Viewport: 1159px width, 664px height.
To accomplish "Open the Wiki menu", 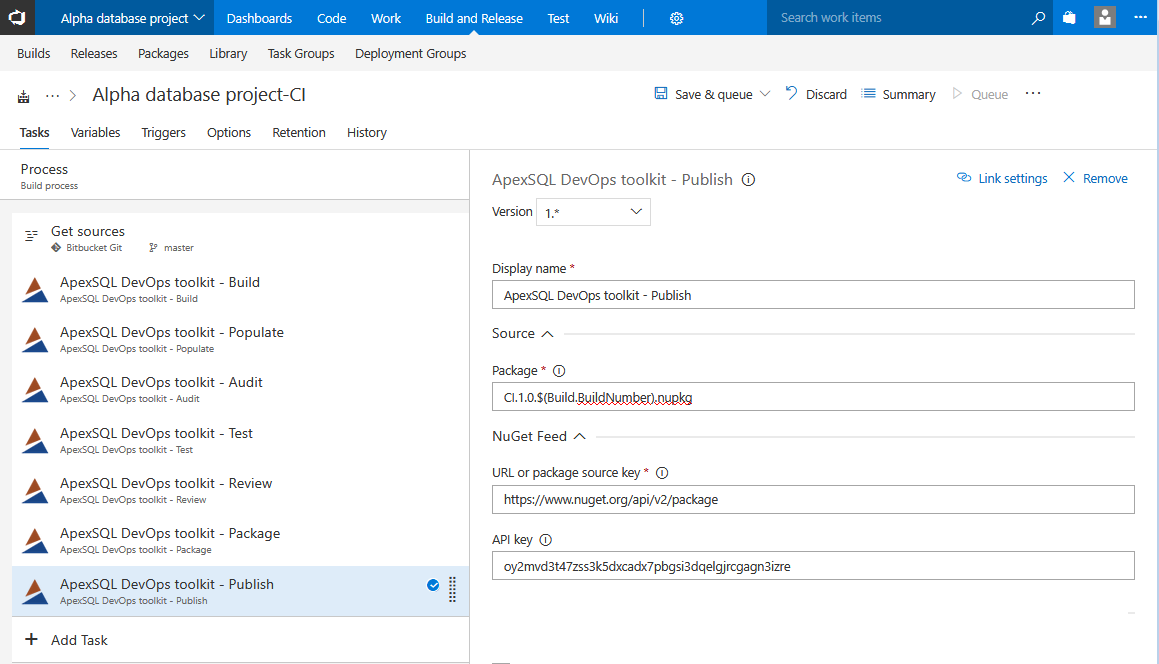I will [605, 18].
